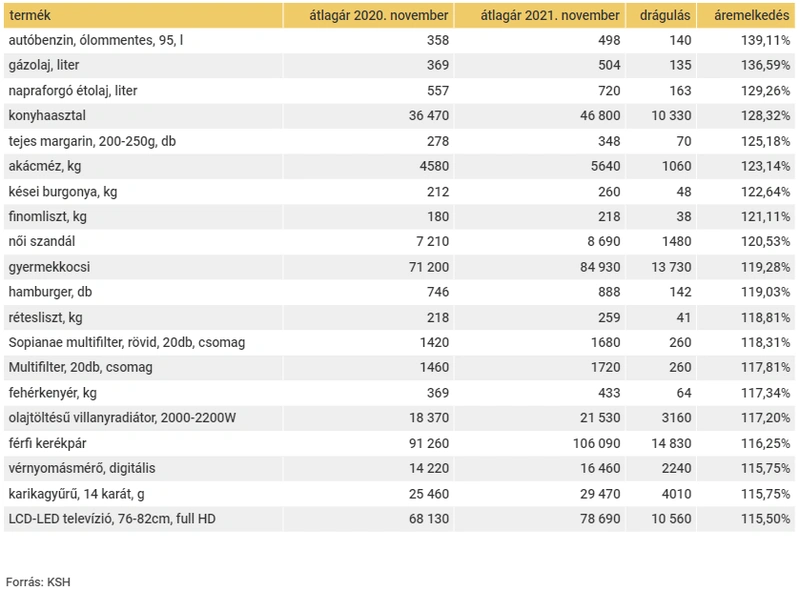800x591 pixels.
Task: Click the 'gyermekkocsi' product name
Action: (x=49, y=267)
